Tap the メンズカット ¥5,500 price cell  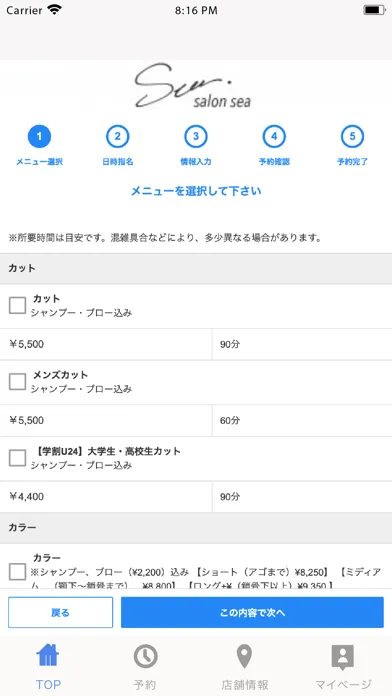click(x=106, y=420)
